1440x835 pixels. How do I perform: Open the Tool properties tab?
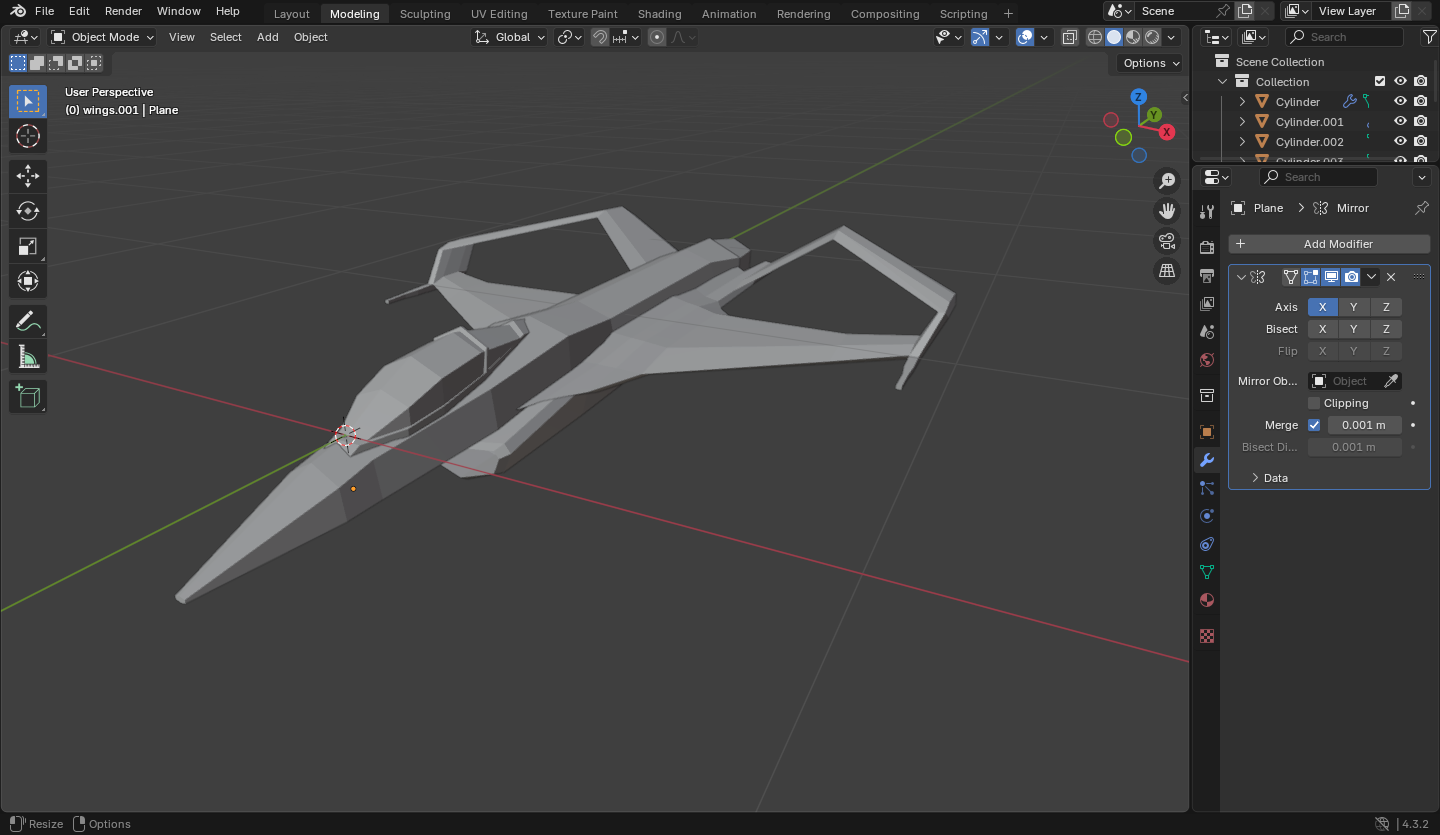coord(1207,212)
